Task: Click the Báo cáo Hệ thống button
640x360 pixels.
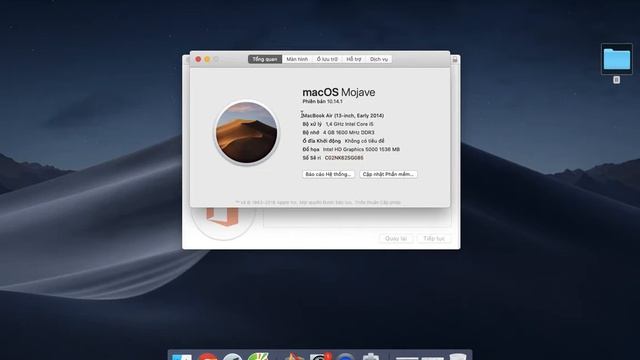Action: click(x=328, y=174)
